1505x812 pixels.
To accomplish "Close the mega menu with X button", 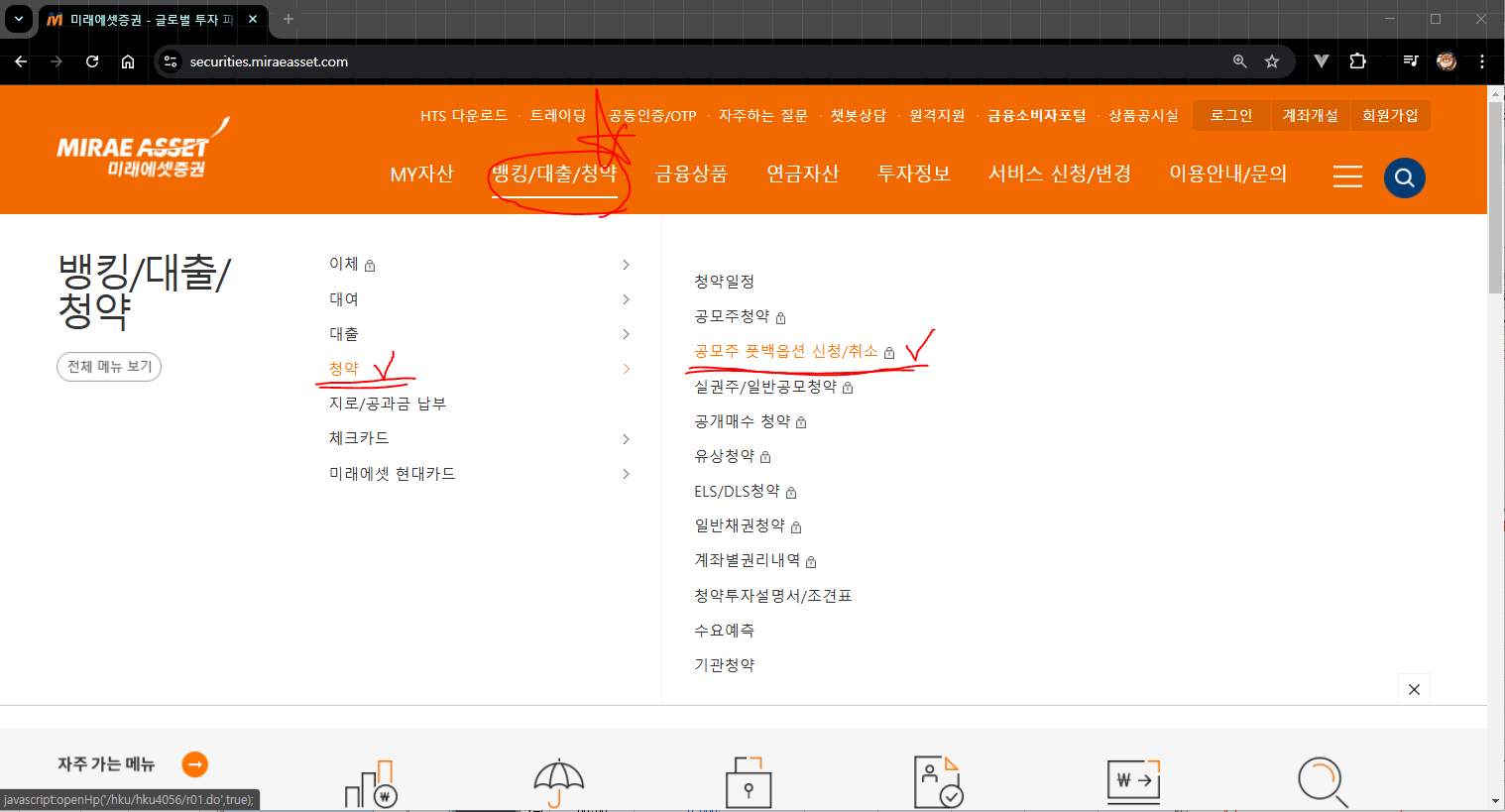I will [x=1414, y=690].
